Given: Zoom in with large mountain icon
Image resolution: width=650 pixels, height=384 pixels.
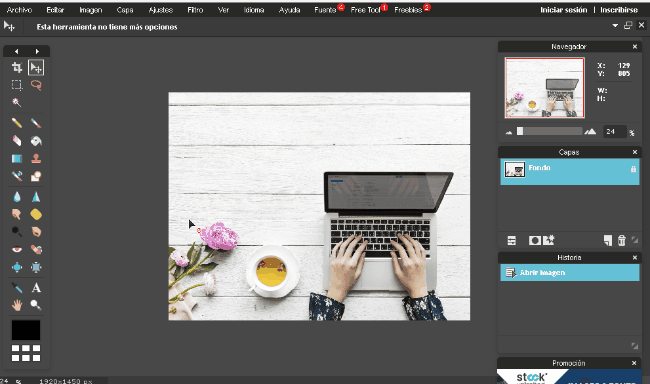Looking at the screenshot, I should pyautogui.click(x=590, y=132).
